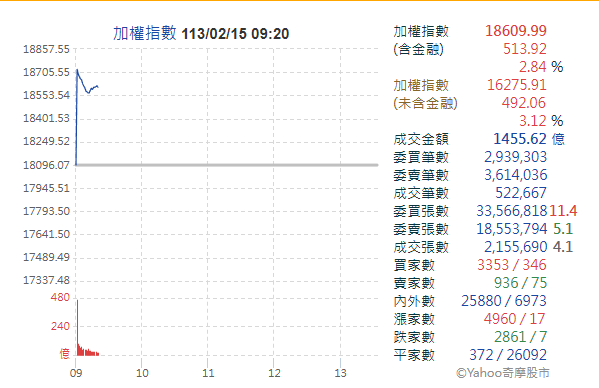Click the y-axis label 18249.52
Image resolution: width=599 pixels, height=388 pixels.
click(46, 141)
